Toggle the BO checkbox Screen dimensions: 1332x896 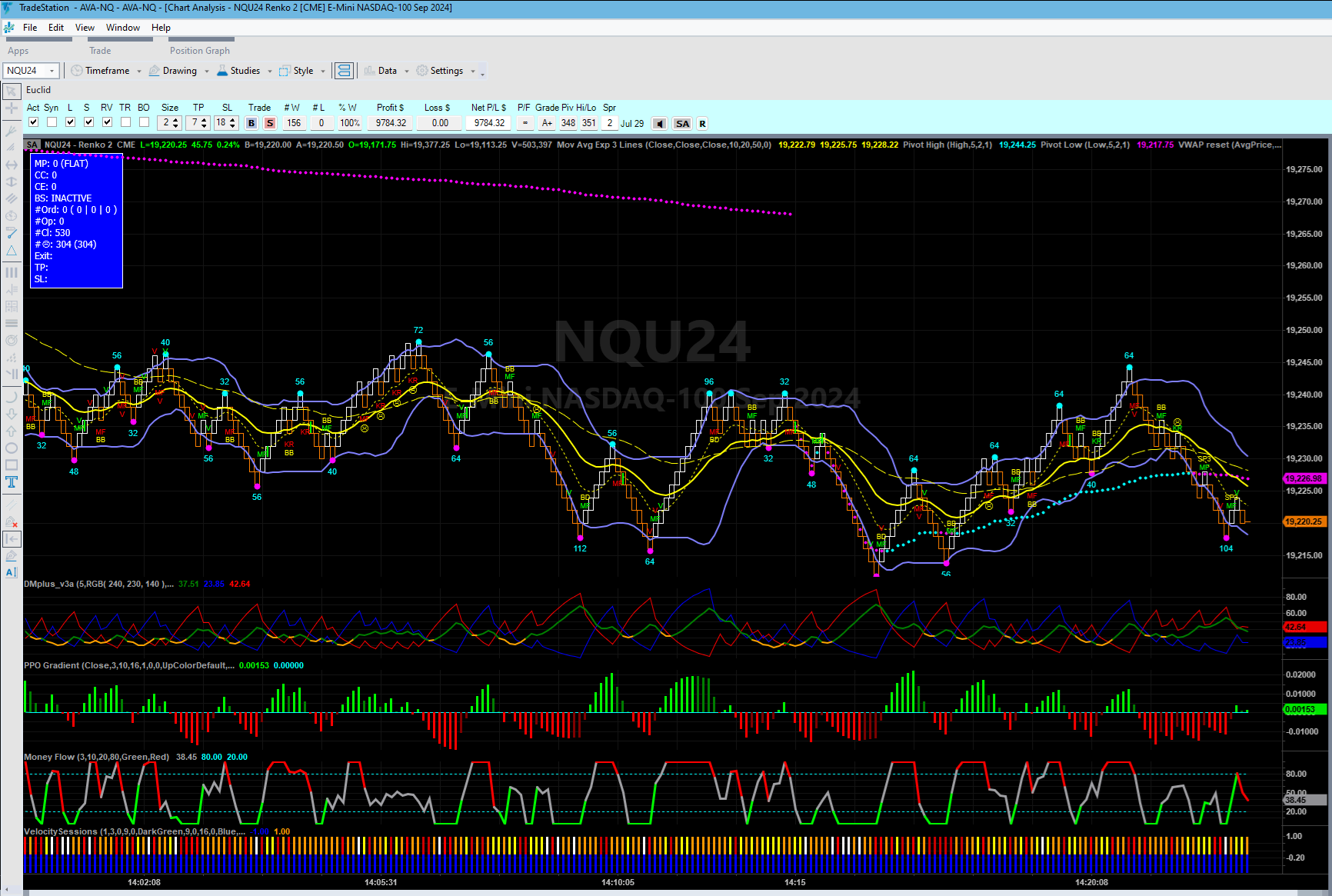pos(144,122)
